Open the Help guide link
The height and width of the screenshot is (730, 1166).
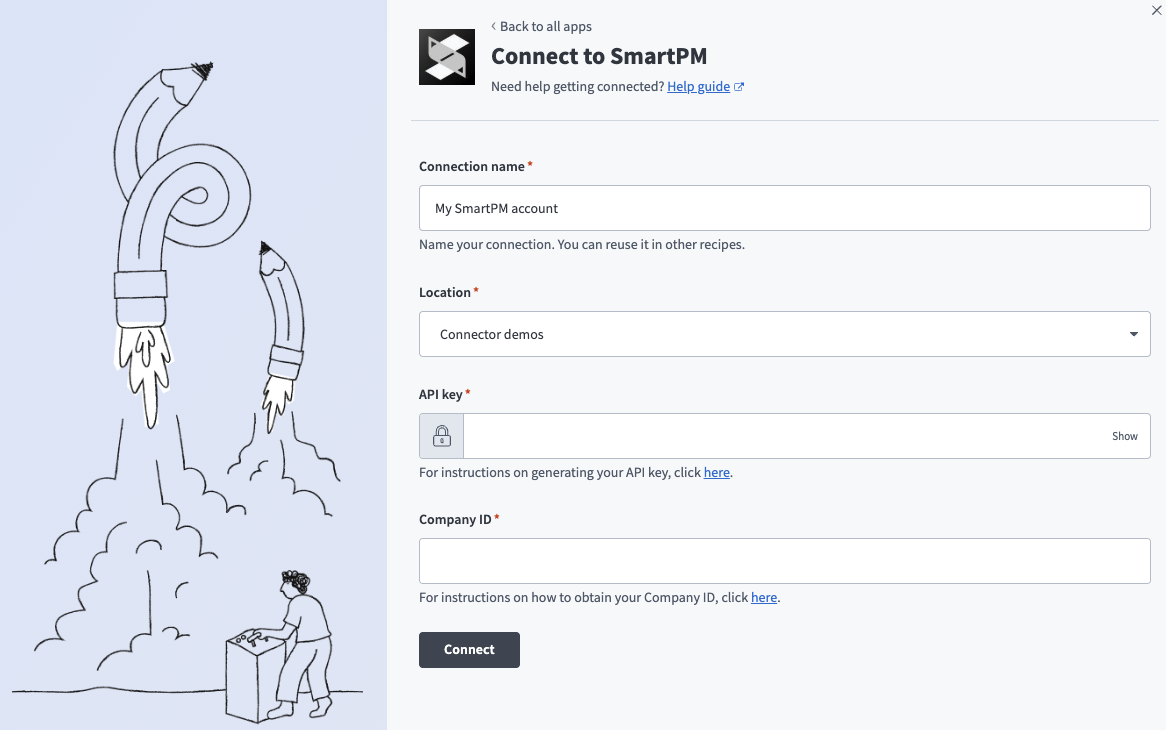point(698,86)
